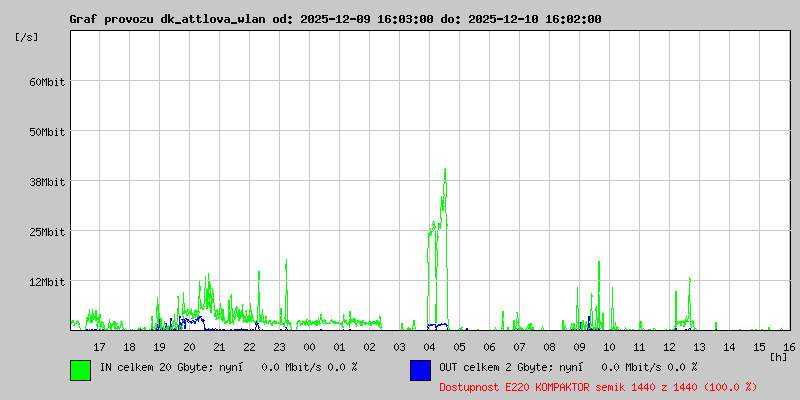Viewport: 800px width, 400px height.
Task: Click the '[/s]' unit label
Action: pos(27,37)
